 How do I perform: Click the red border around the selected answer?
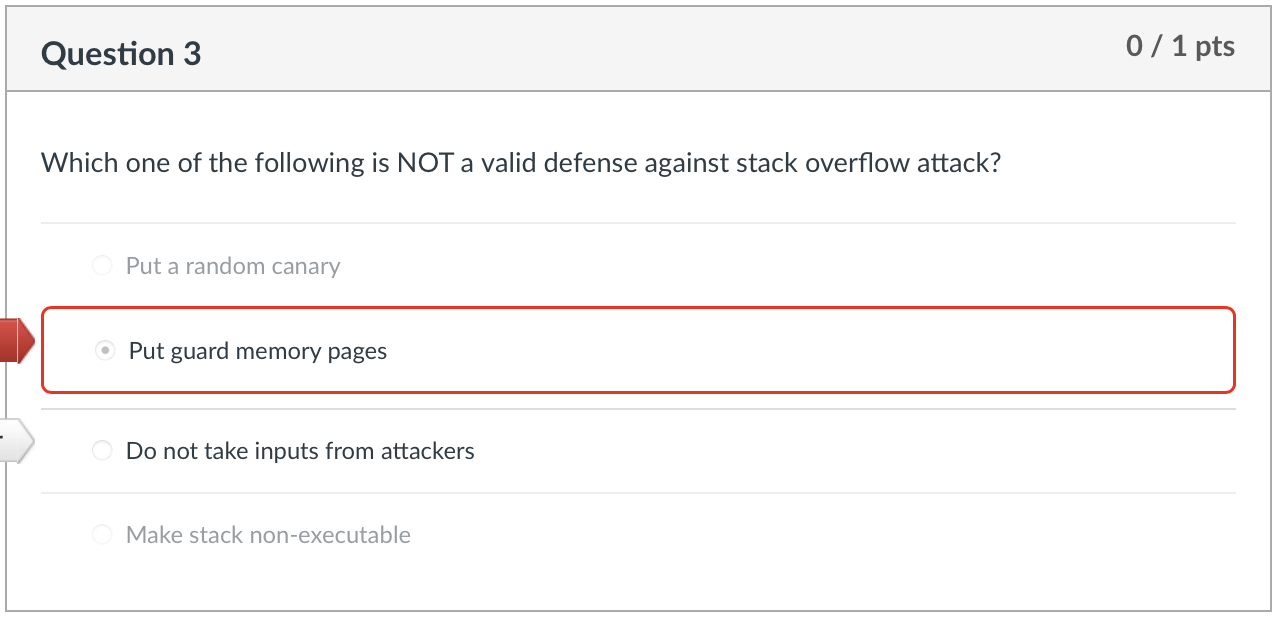coord(640,307)
